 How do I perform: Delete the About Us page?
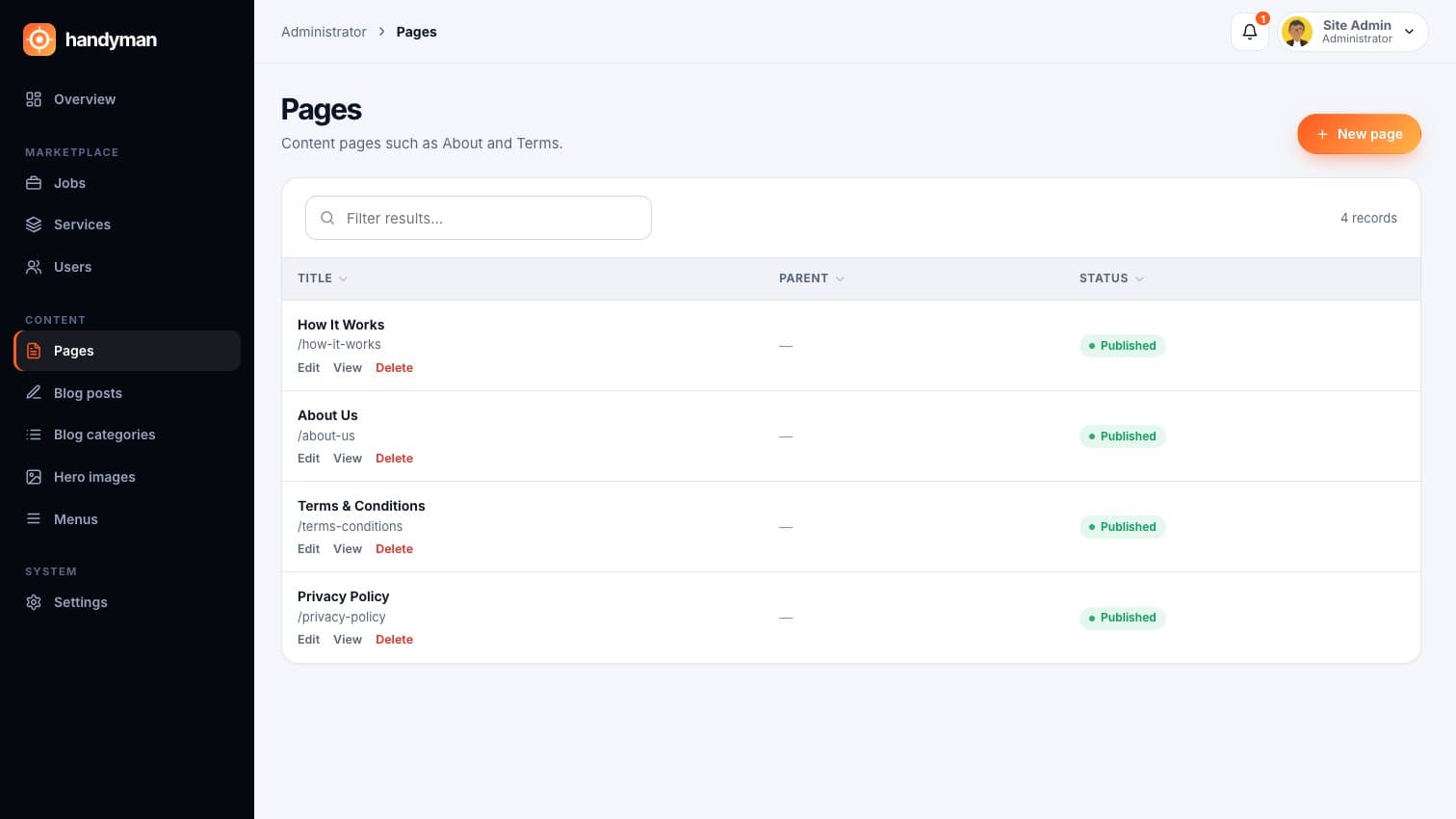(394, 459)
